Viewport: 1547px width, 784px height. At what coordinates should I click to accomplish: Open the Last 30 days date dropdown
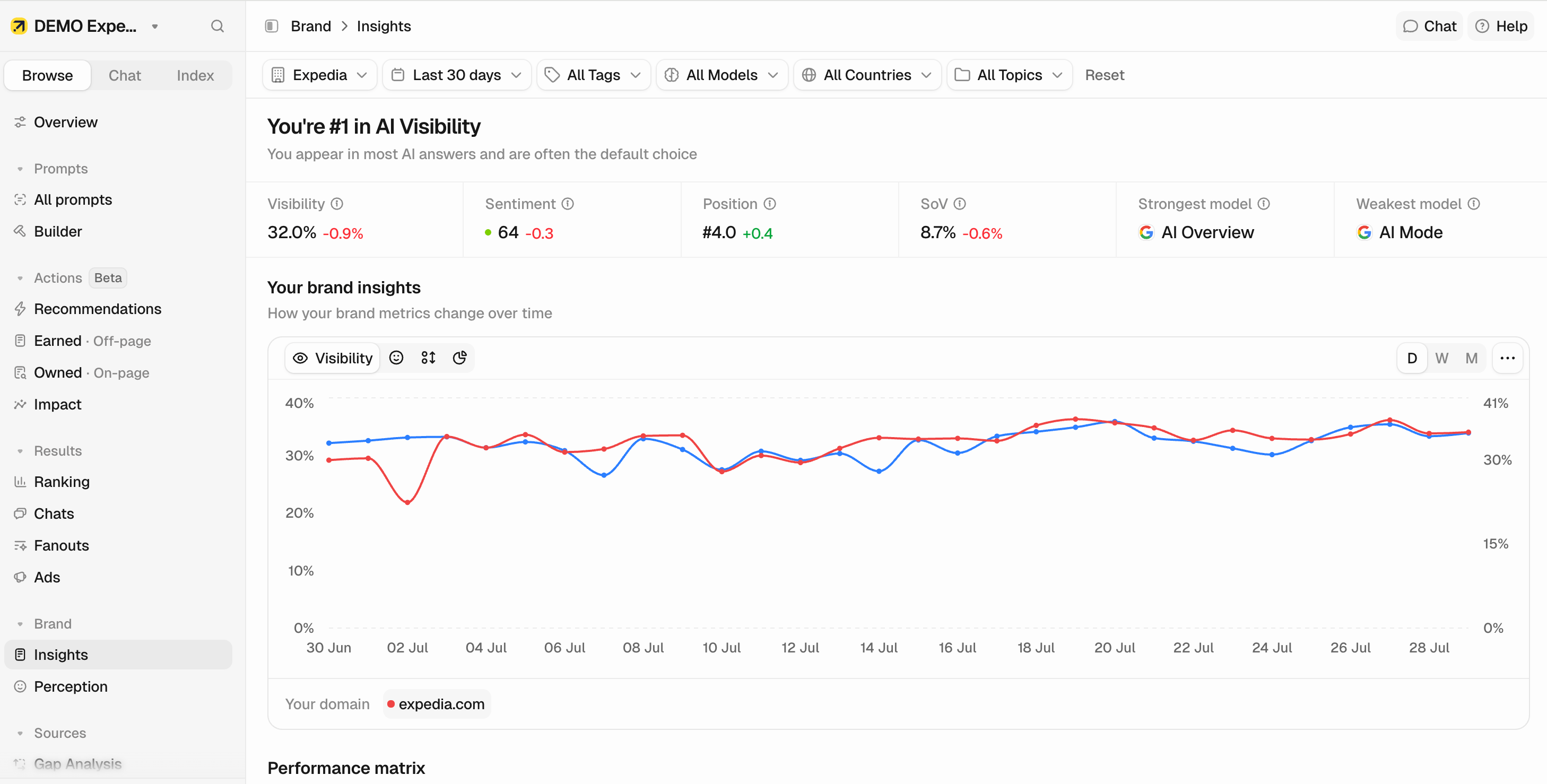(x=456, y=75)
